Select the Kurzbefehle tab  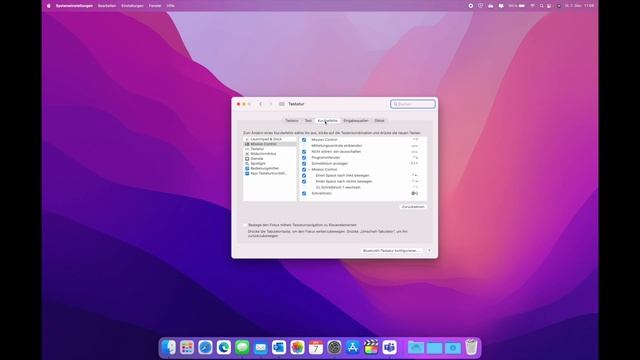(x=328, y=121)
